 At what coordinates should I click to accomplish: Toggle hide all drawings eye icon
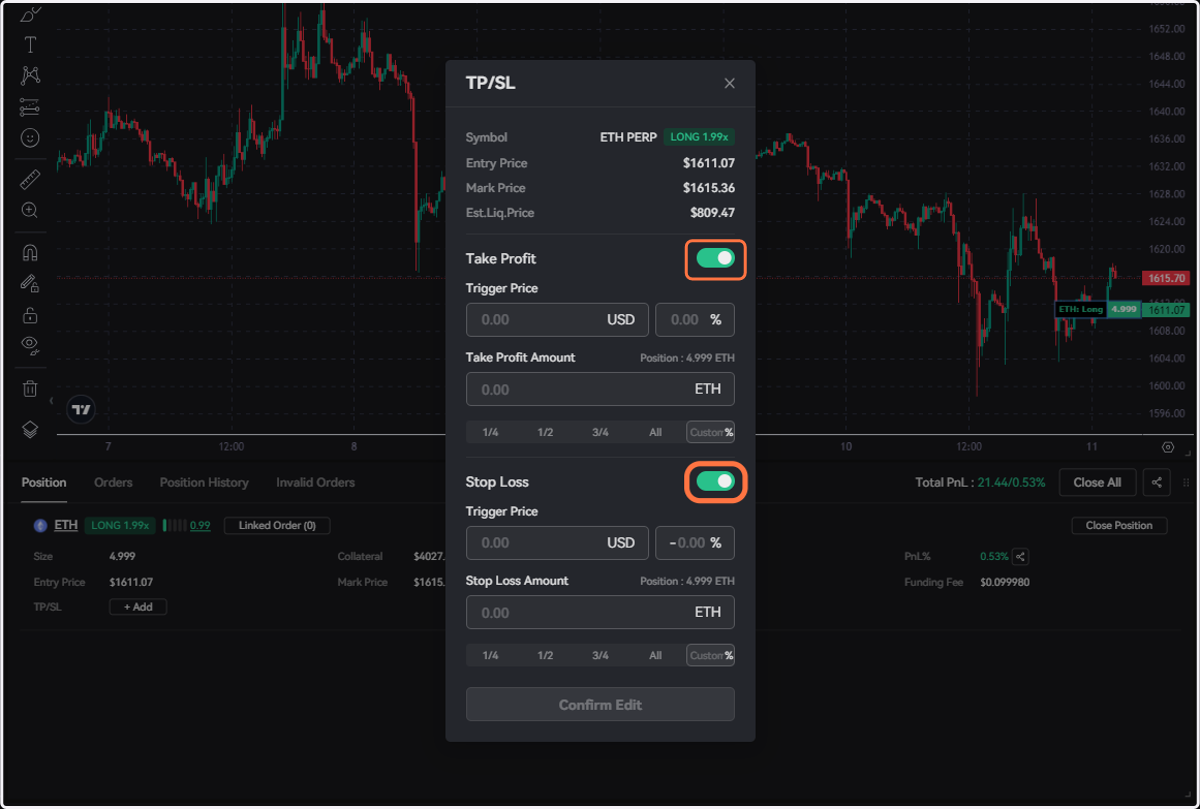[x=30, y=346]
